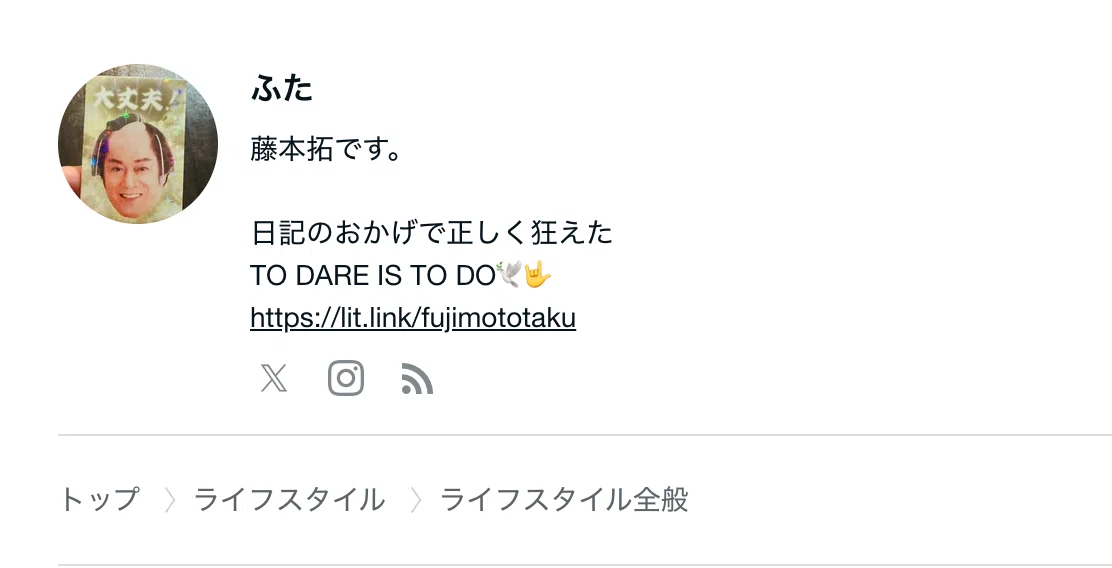Click the rock hand sign emoji

(538, 274)
